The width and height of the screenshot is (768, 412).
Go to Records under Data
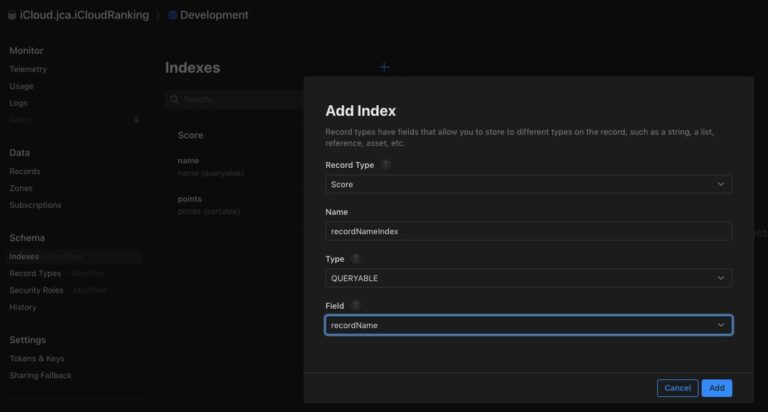pyautogui.click(x=24, y=171)
